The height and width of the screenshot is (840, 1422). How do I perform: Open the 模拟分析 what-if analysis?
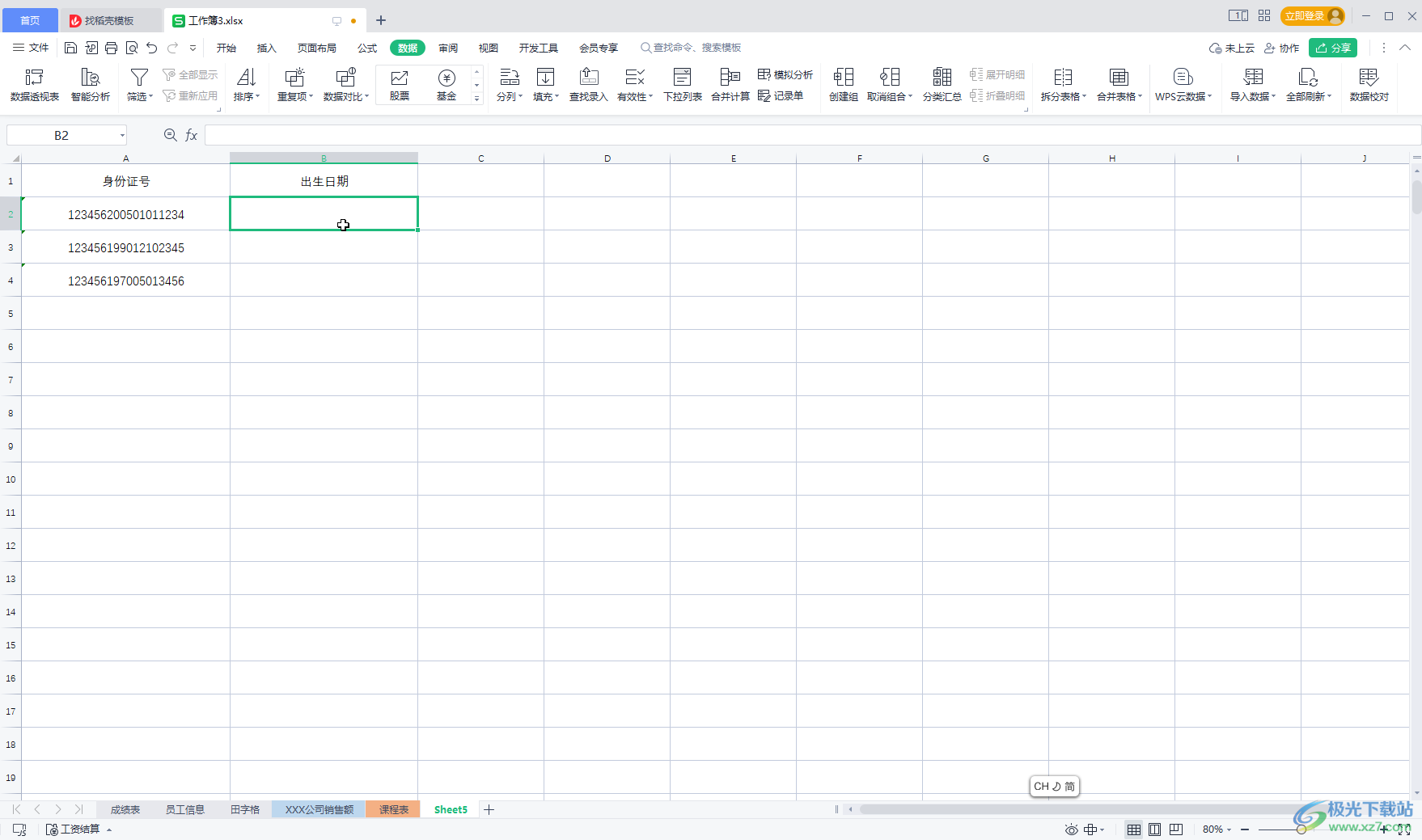785,74
